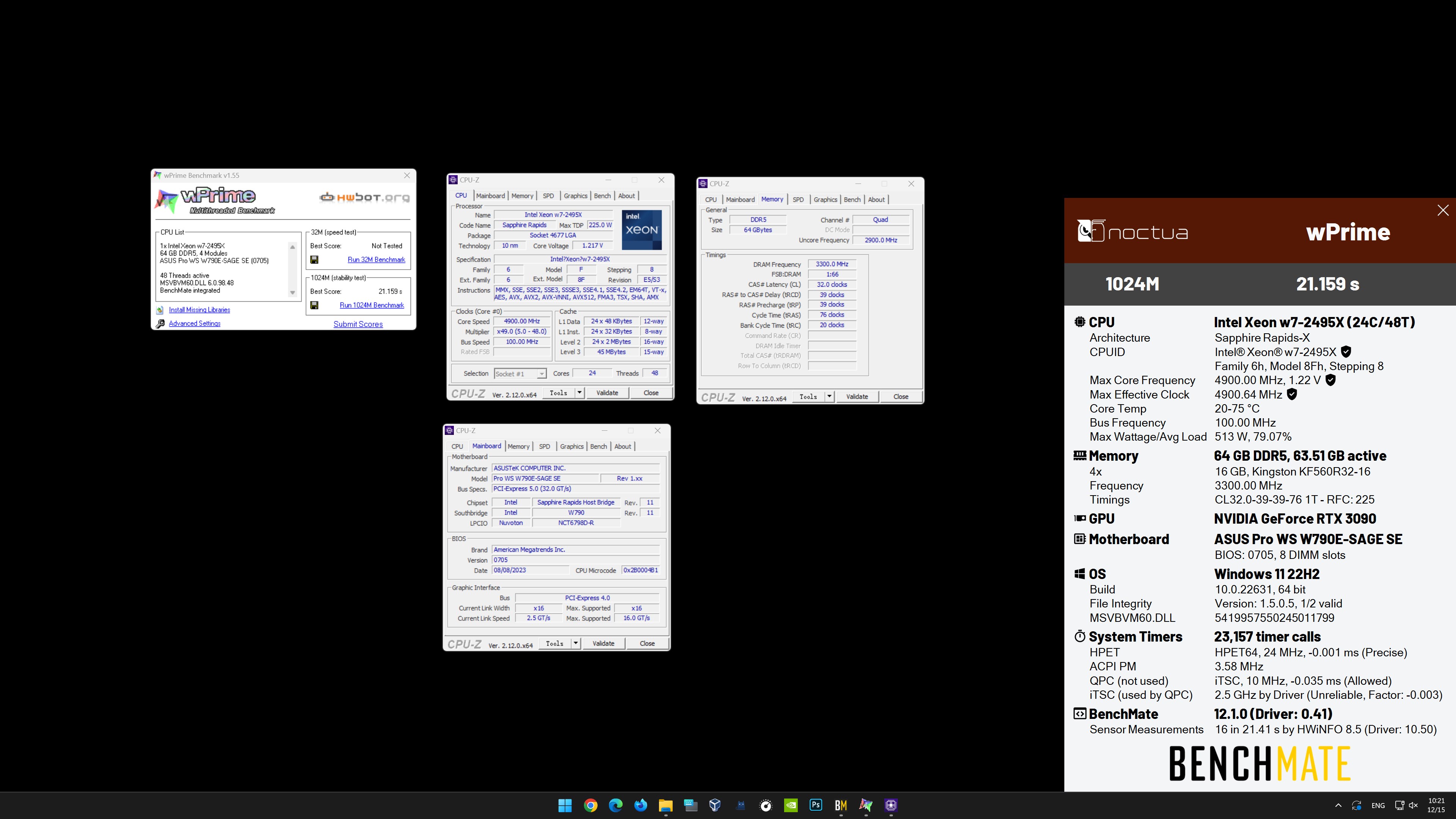Open Microsoft Edge from the taskbar
The height and width of the screenshot is (819, 1456).
(x=615, y=805)
